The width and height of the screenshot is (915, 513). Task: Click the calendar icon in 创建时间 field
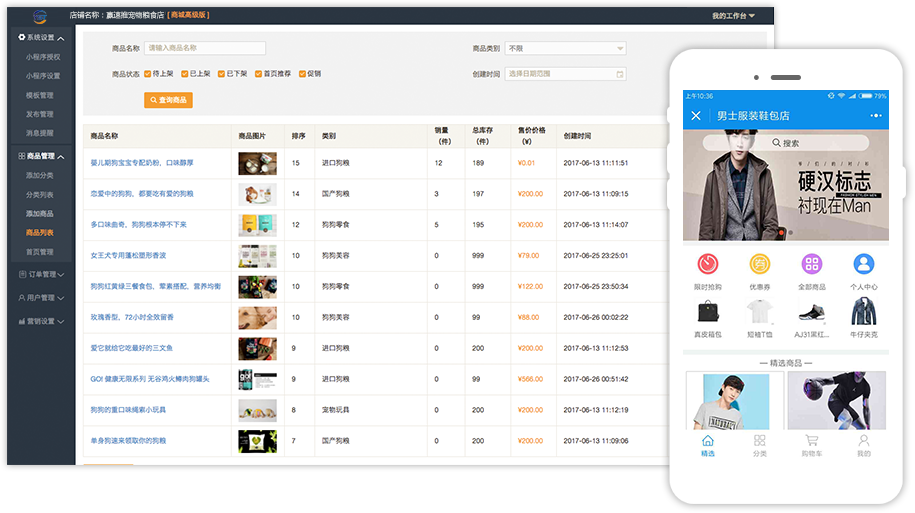(620, 74)
